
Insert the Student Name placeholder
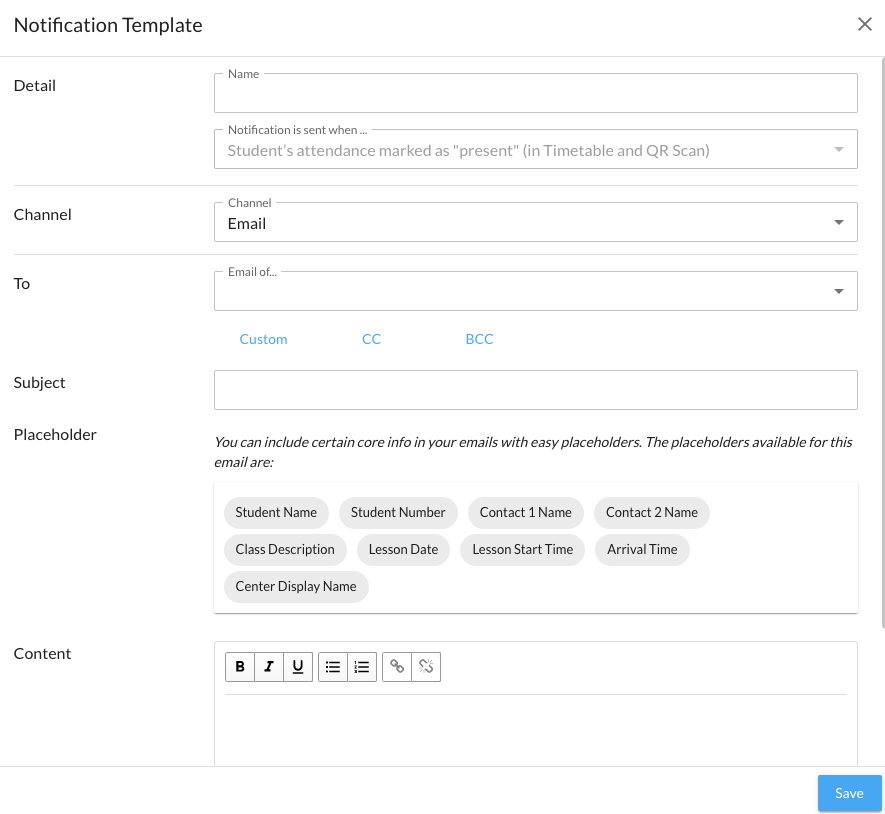coord(276,512)
